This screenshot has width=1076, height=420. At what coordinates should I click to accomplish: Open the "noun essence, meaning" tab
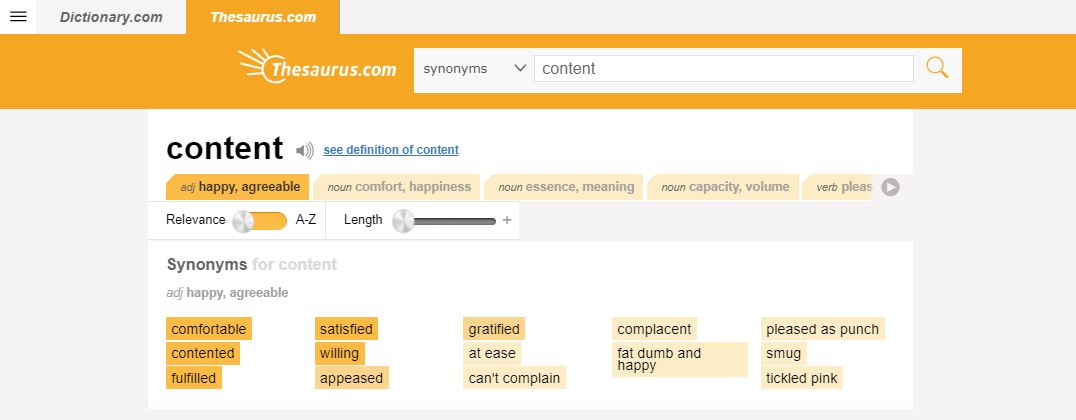click(566, 187)
